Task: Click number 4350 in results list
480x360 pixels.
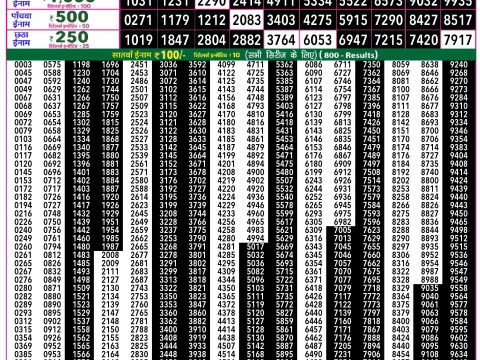Action: pos(226,288)
